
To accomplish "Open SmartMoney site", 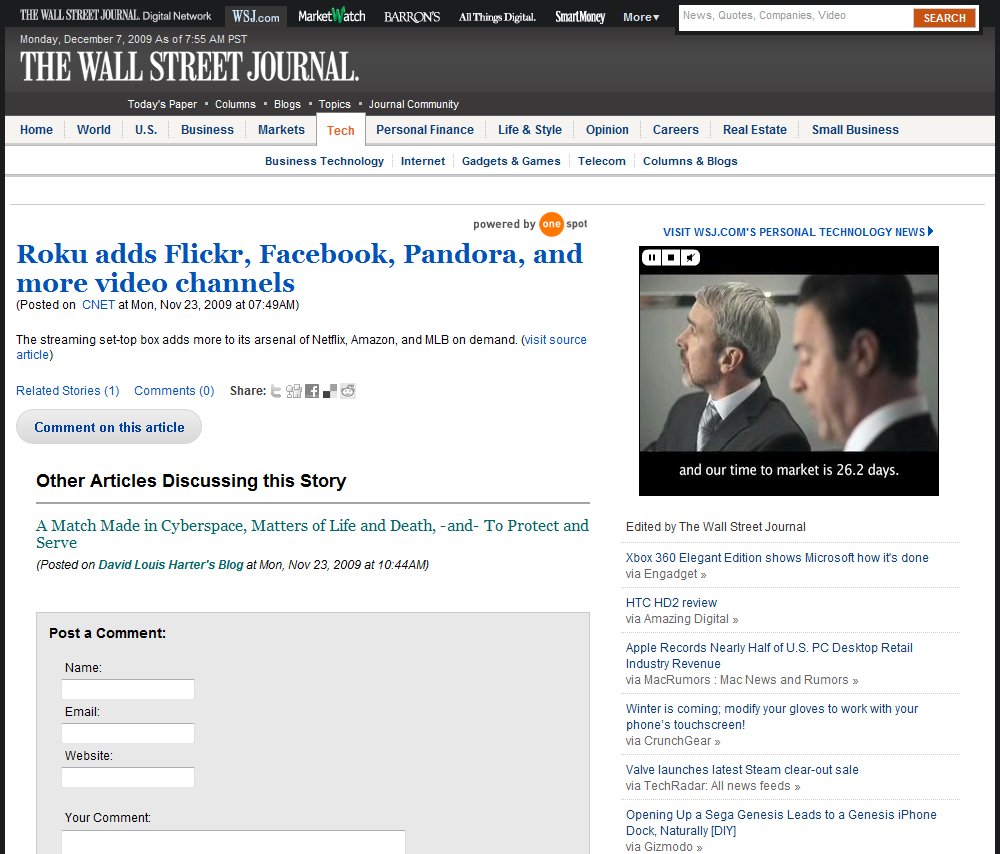I will [580, 17].
